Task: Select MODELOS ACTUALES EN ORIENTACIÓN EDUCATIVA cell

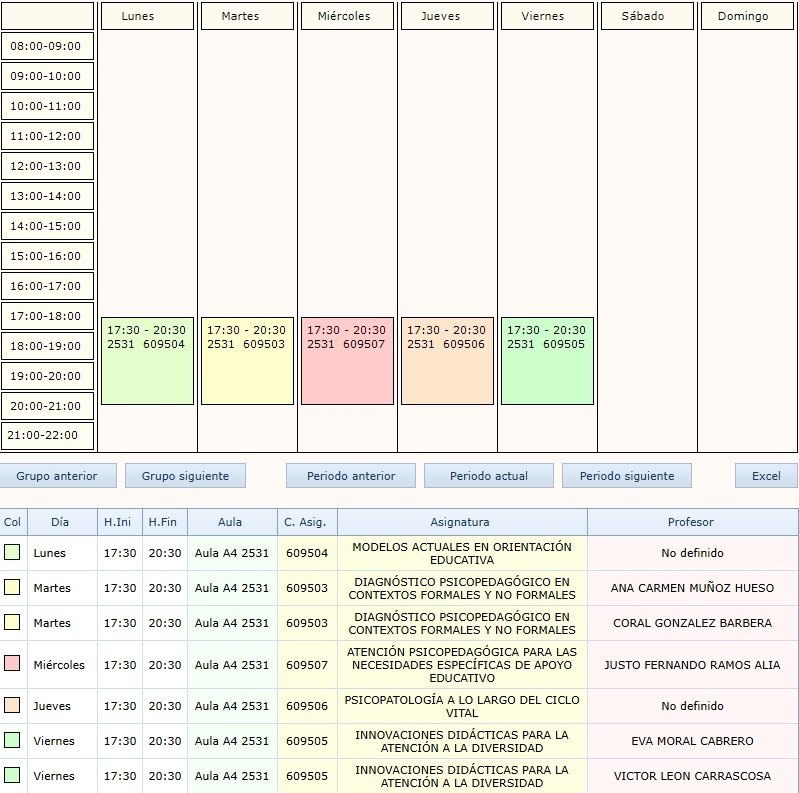Action: coord(462,553)
